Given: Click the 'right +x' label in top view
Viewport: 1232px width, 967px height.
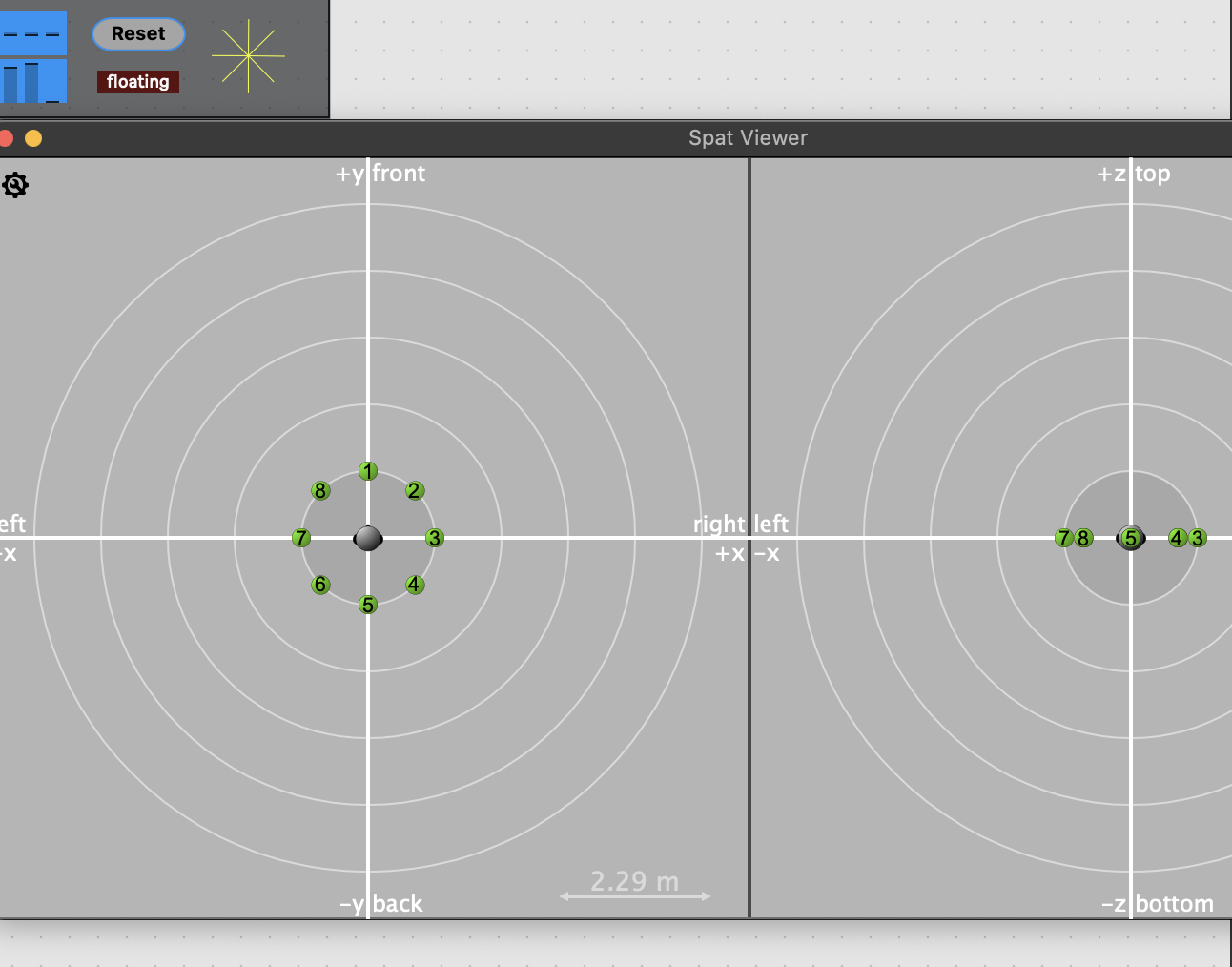Looking at the screenshot, I should 720,539.
